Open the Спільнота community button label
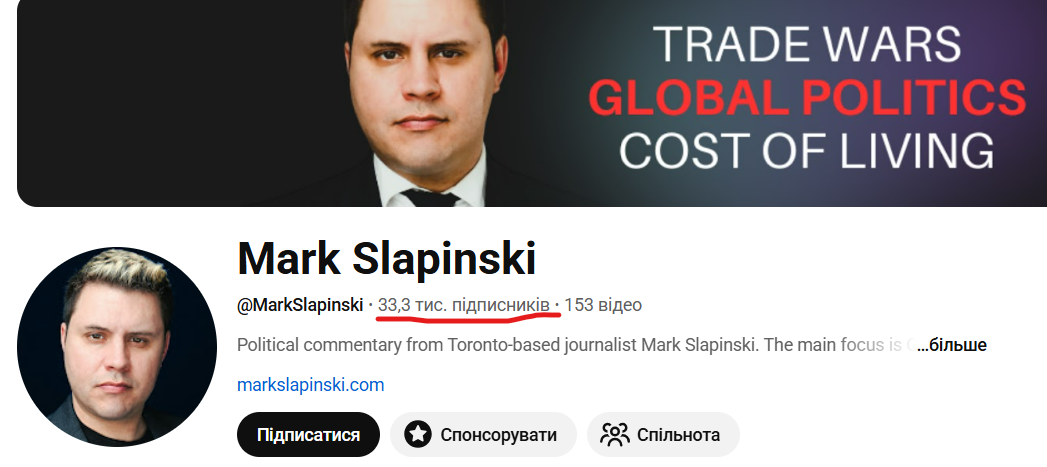 click(678, 436)
